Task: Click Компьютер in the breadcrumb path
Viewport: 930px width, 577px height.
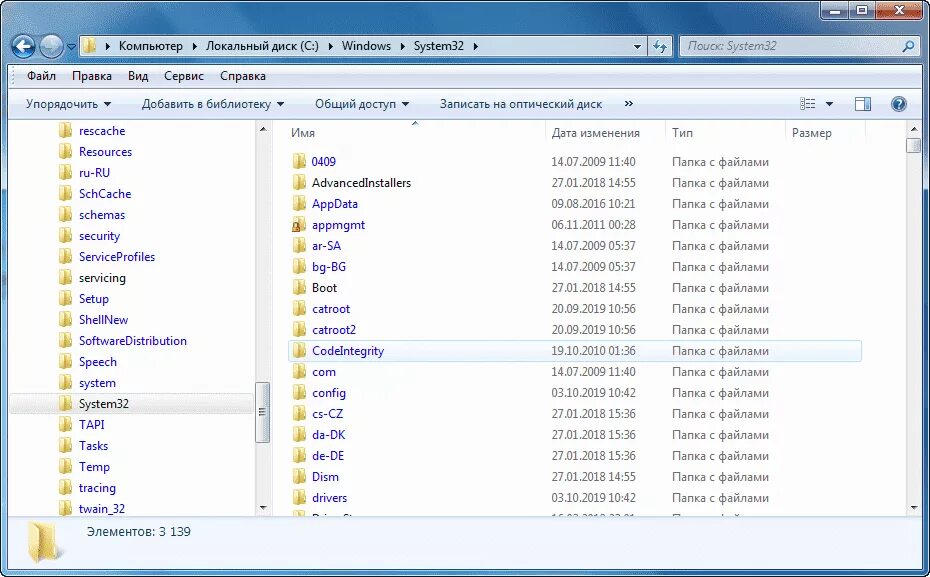Action: (x=151, y=46)
